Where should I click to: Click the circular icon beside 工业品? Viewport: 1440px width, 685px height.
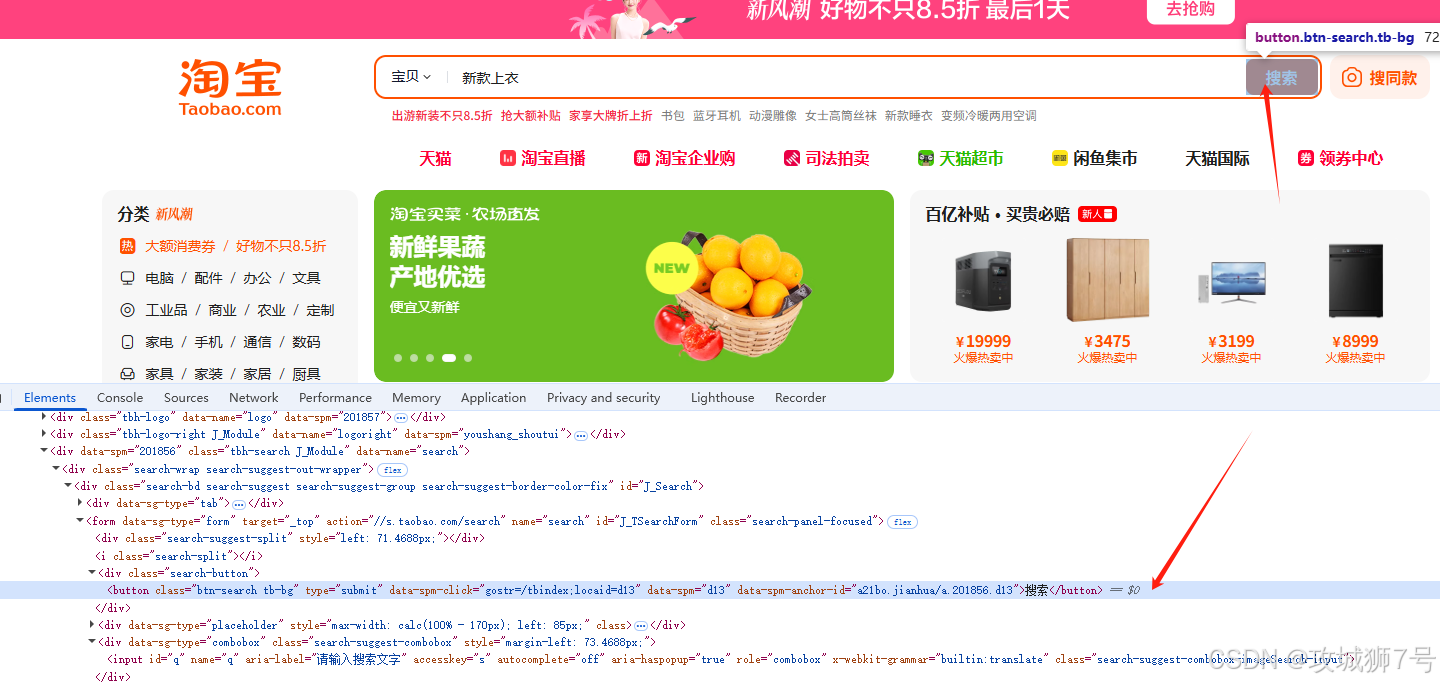click(127, 310)
